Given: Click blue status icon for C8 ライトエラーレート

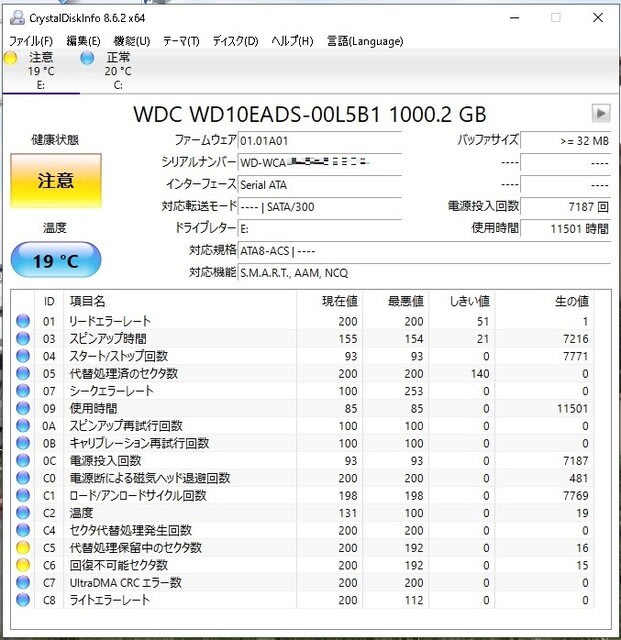Looking at the screenshot, I should [23, 600].
